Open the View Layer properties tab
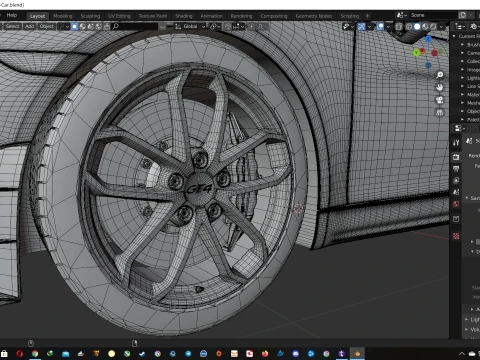Screen dimensions: 480x360 pos(456,180)
